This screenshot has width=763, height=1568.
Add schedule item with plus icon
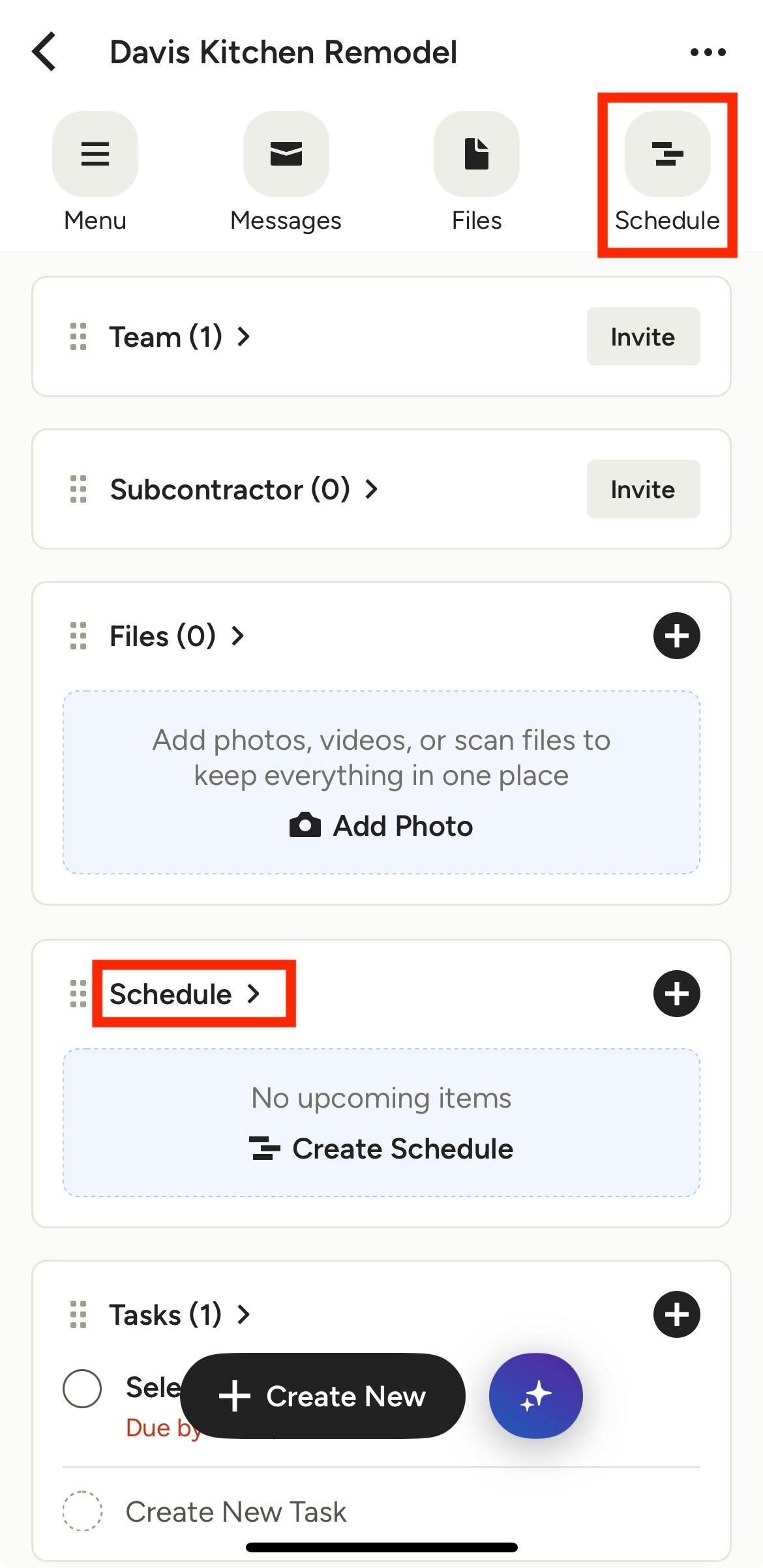676,994
